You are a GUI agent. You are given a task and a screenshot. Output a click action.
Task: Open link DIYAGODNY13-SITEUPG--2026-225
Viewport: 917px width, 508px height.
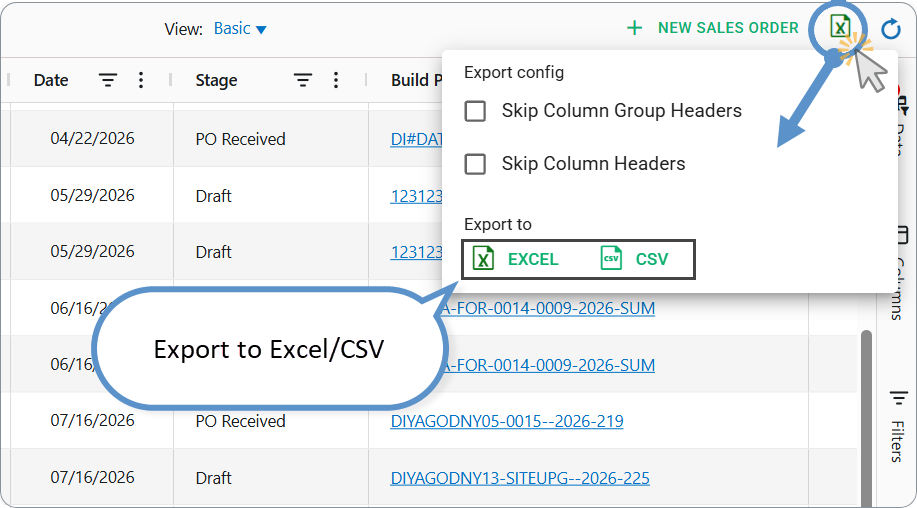[x=520, y=478]
